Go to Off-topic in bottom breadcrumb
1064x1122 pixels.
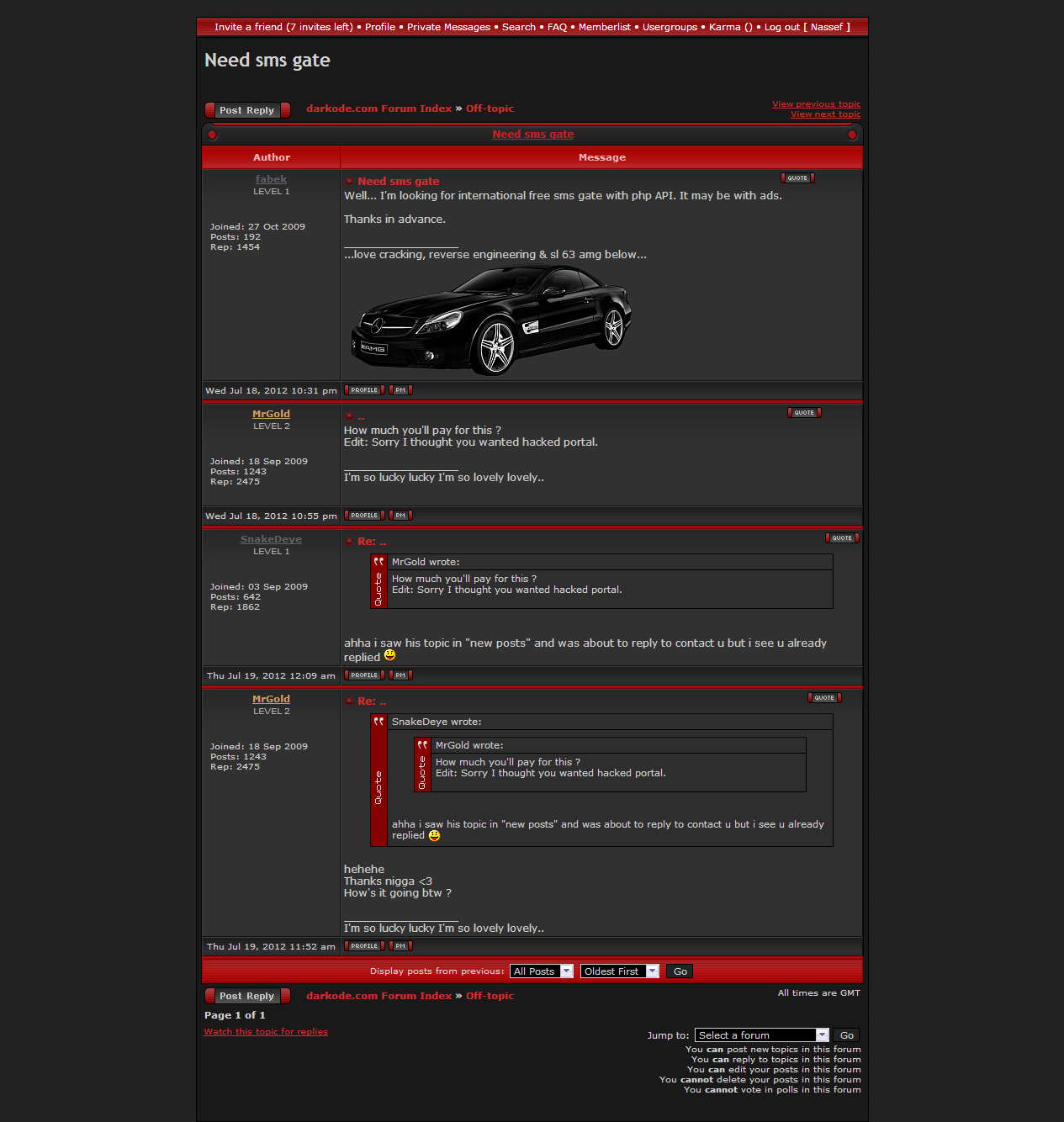490,996
